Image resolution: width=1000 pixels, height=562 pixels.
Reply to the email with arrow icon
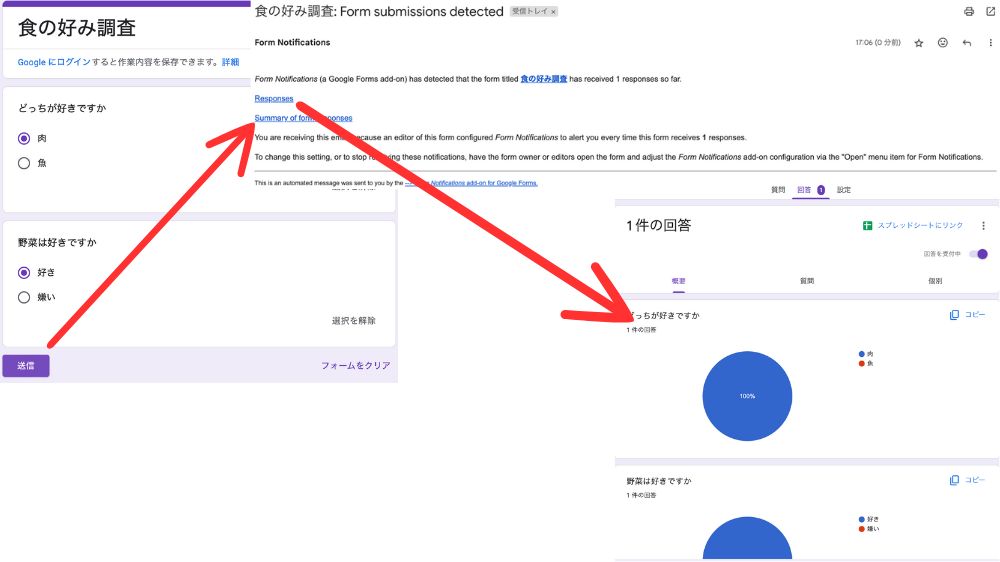tap(967, 43)
